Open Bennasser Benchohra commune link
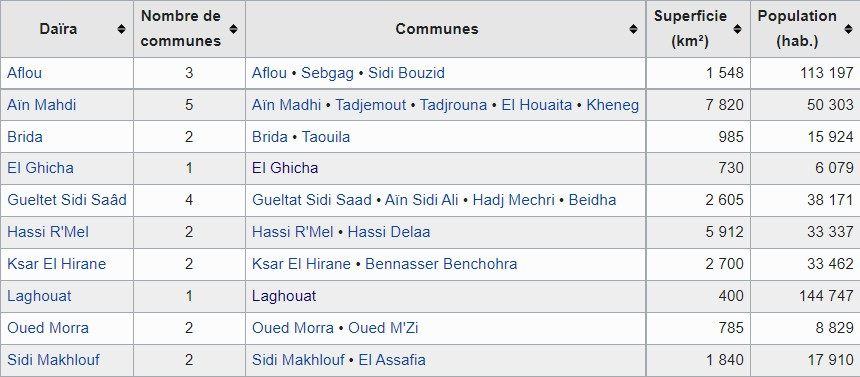Screen dimensions: 860x377 441,264
